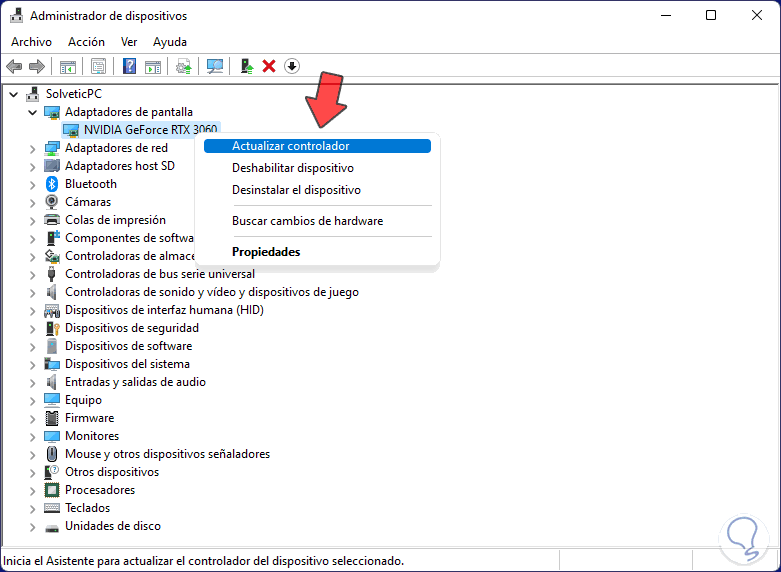The width and height of the screenshot is (781, 572).
Task: Expand the Entradas y salidas de audio chevron
Action: tap(32, 383)
